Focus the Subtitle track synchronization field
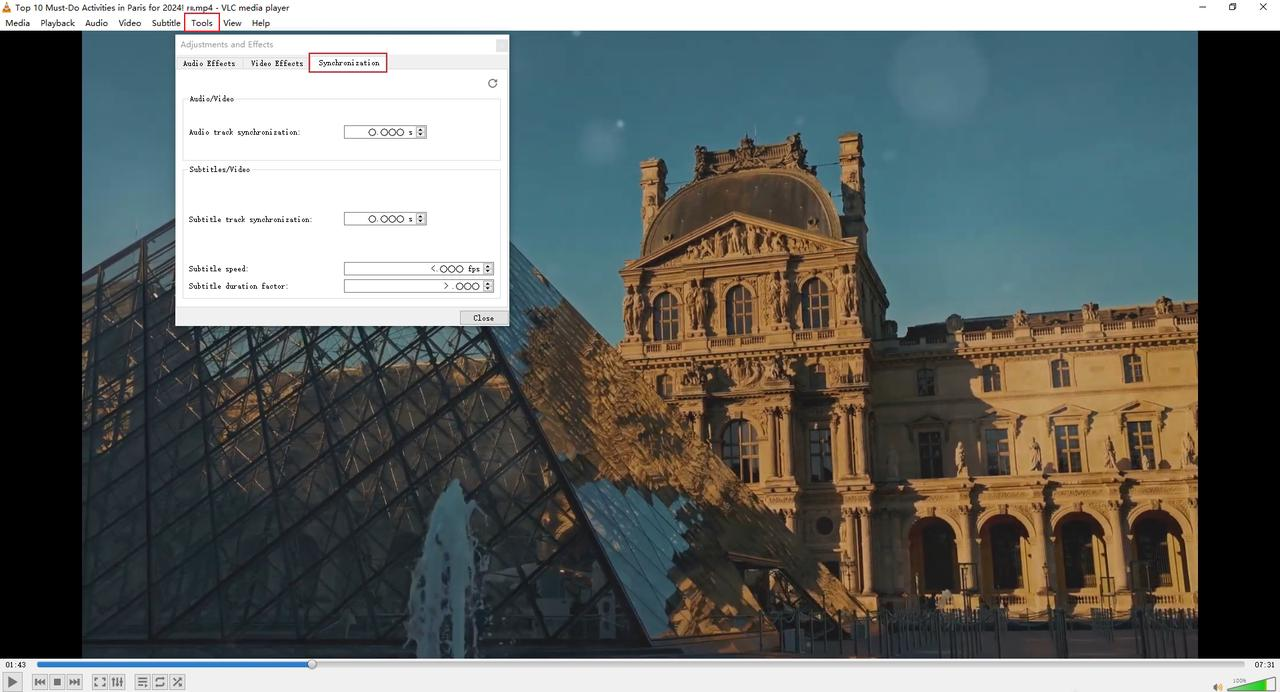Image resolution: width=1280 pixels, height=692 pixels. point(379,219)
